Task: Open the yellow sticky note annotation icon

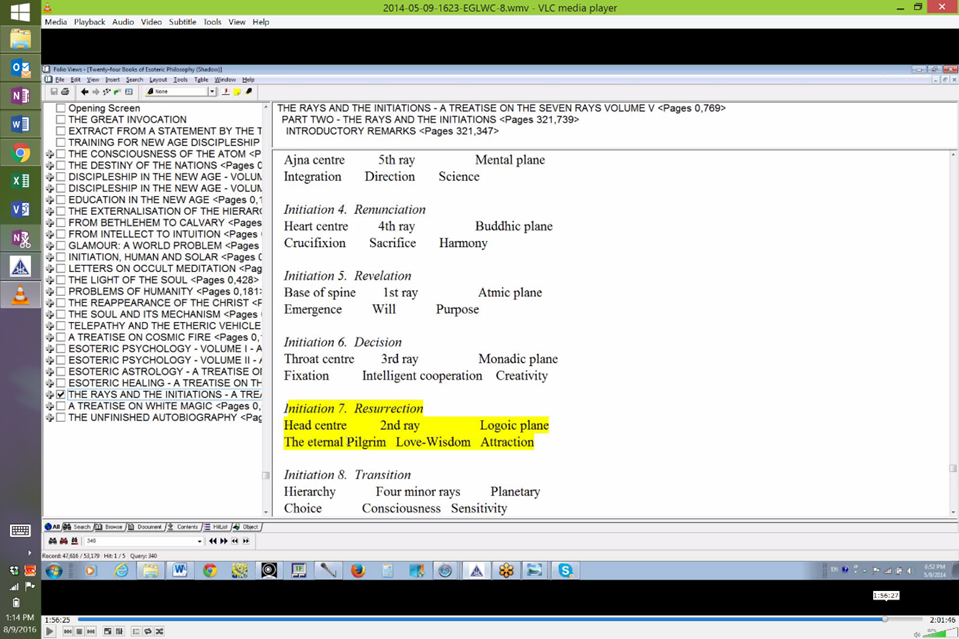Action: [x=237, y=92]
